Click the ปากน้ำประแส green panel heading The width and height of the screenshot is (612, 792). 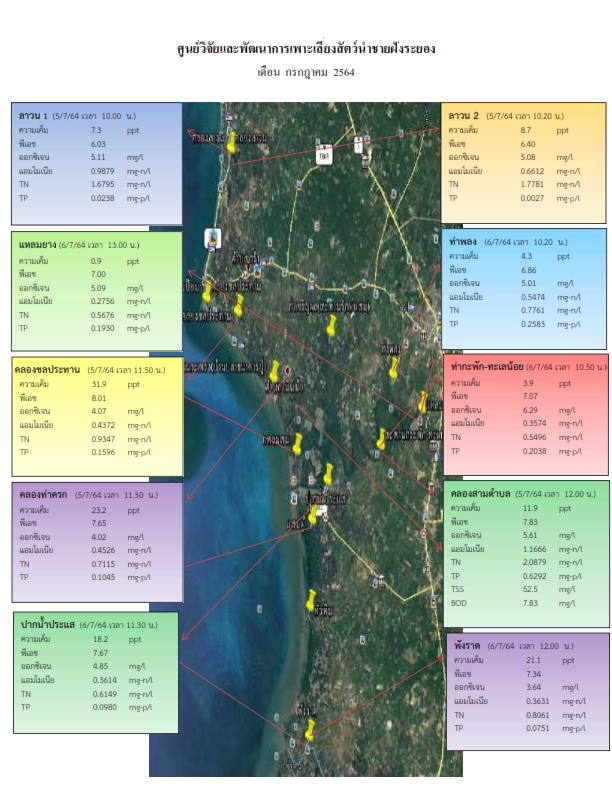point(47,624)
